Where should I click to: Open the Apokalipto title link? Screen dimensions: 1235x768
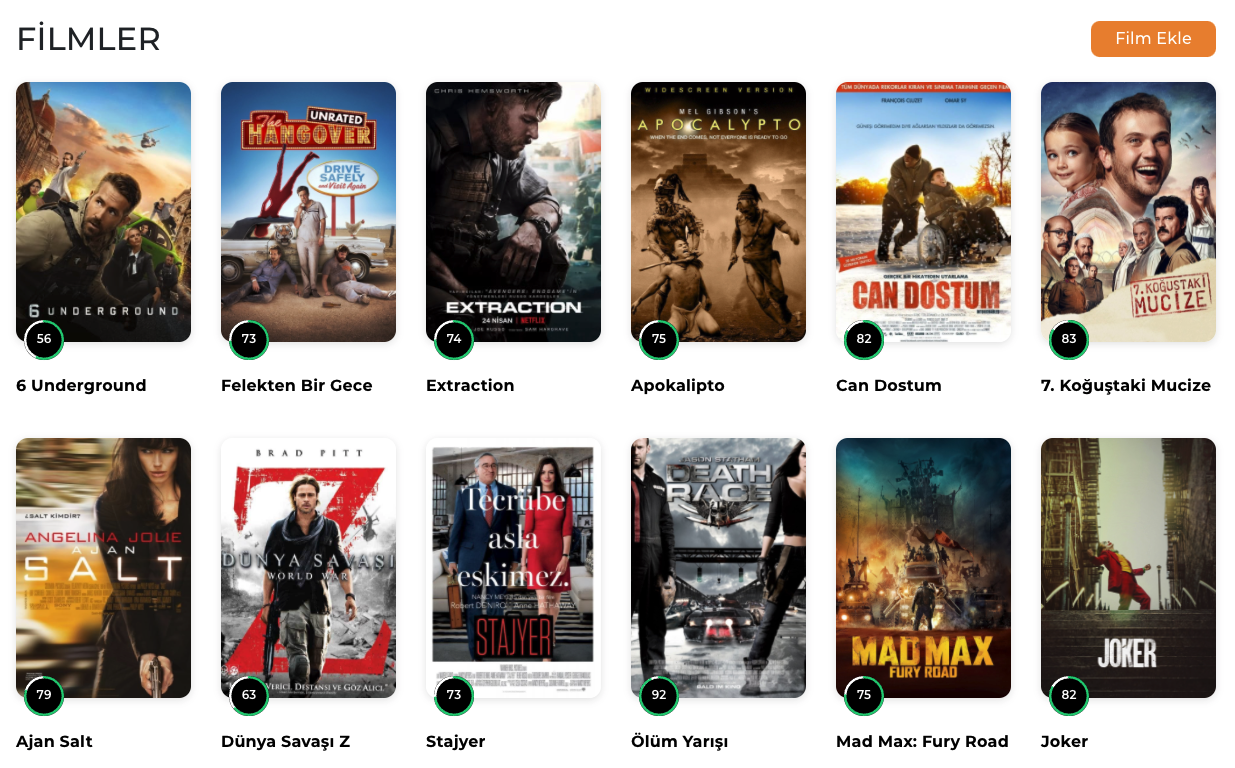coord(678,386)
